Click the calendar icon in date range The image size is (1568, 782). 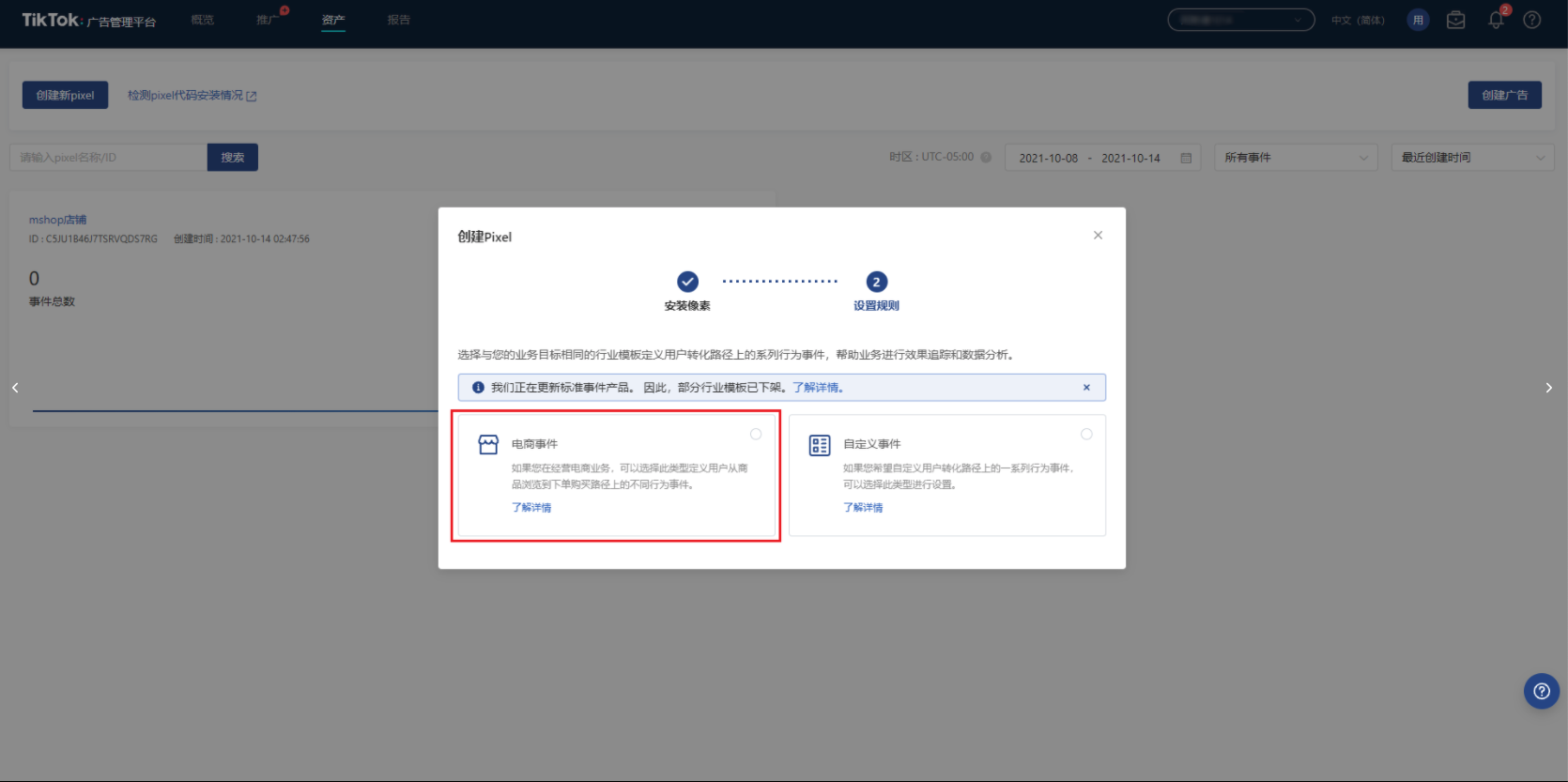tap(1186, 158)
